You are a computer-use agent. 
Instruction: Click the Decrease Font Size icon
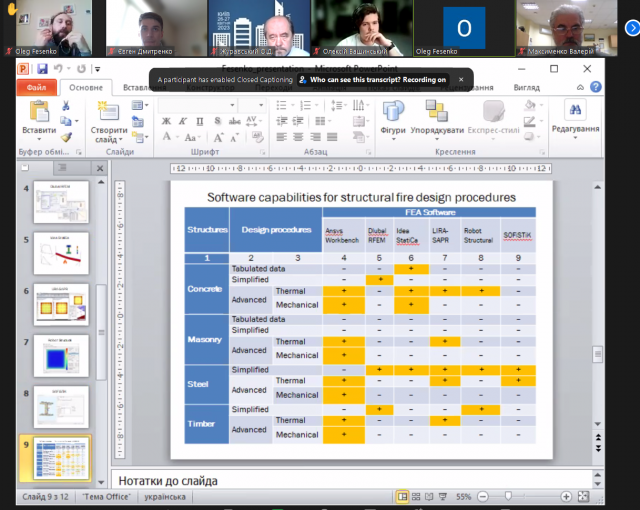pyautogui.click(x=234, y=138)
